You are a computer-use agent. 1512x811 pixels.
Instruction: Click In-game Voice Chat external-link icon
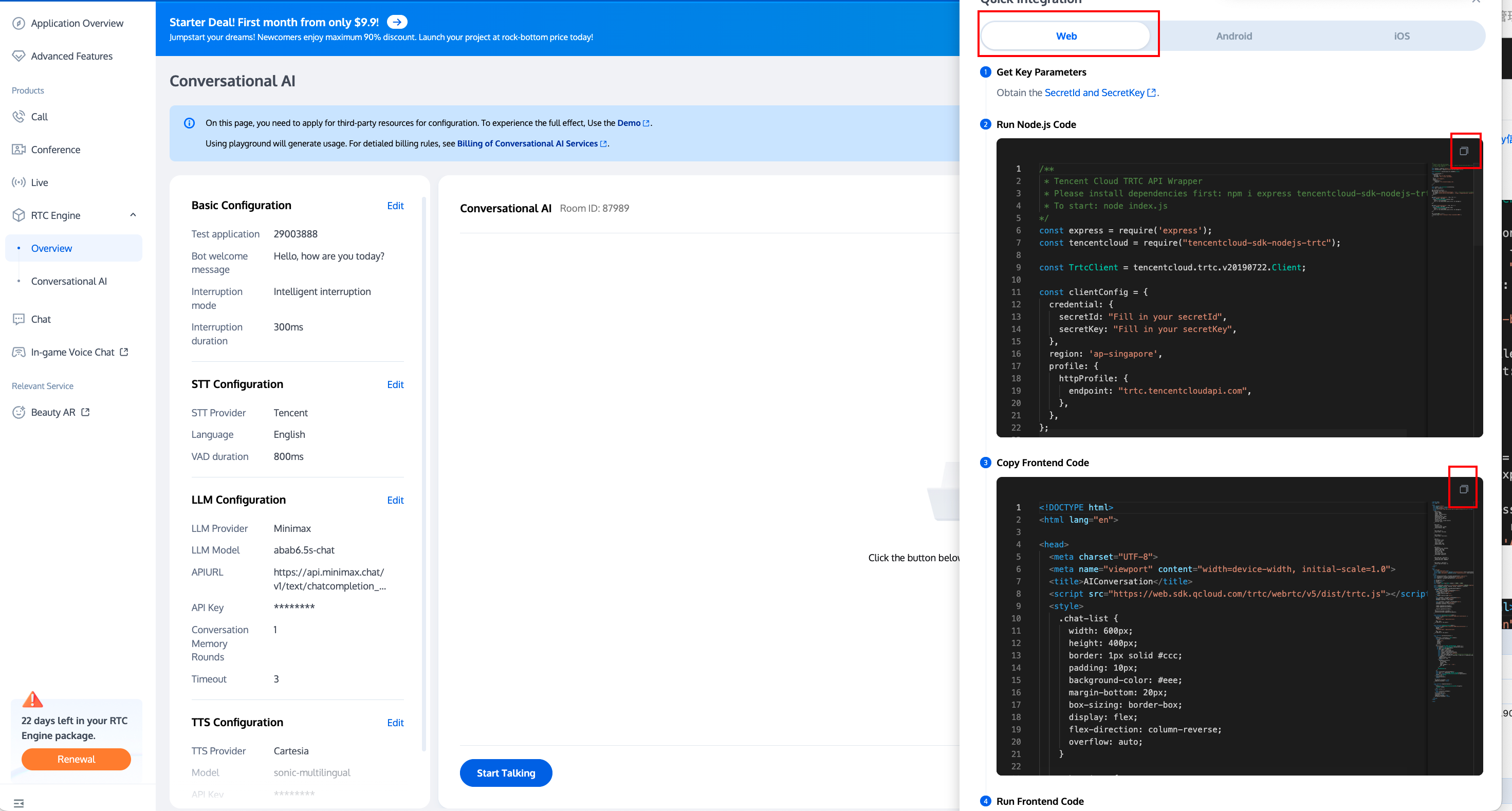[x=124, y=352]
